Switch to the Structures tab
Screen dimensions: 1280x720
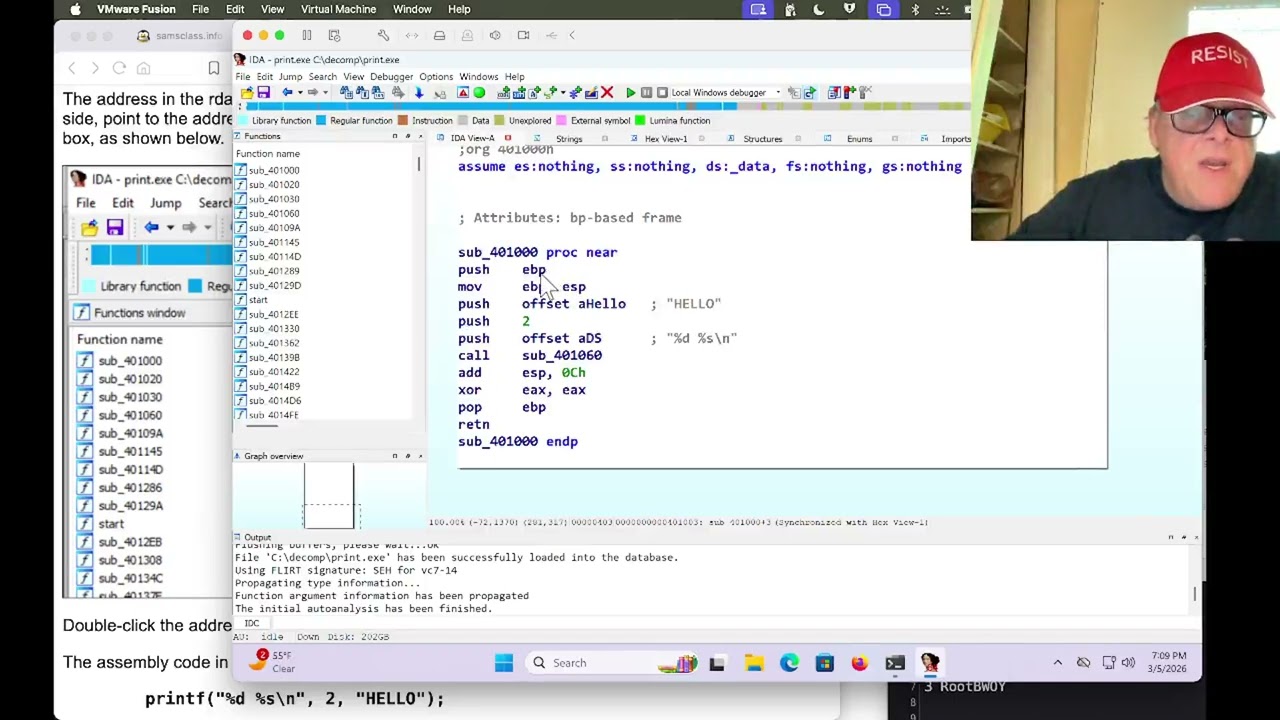pos(762,139)
